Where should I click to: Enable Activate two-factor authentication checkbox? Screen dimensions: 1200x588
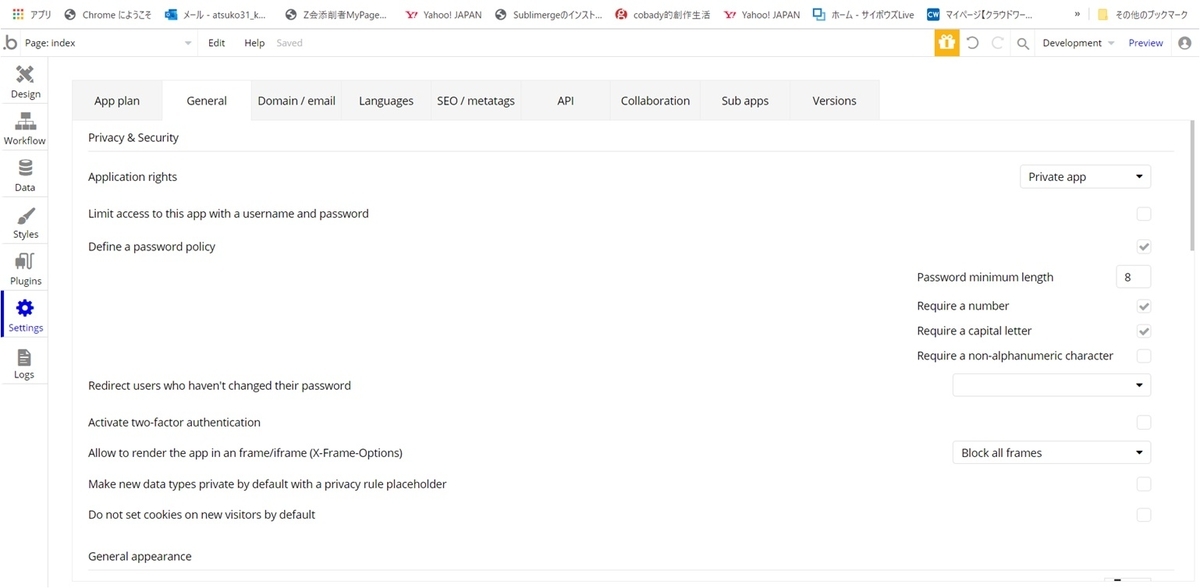[1144, 423]
